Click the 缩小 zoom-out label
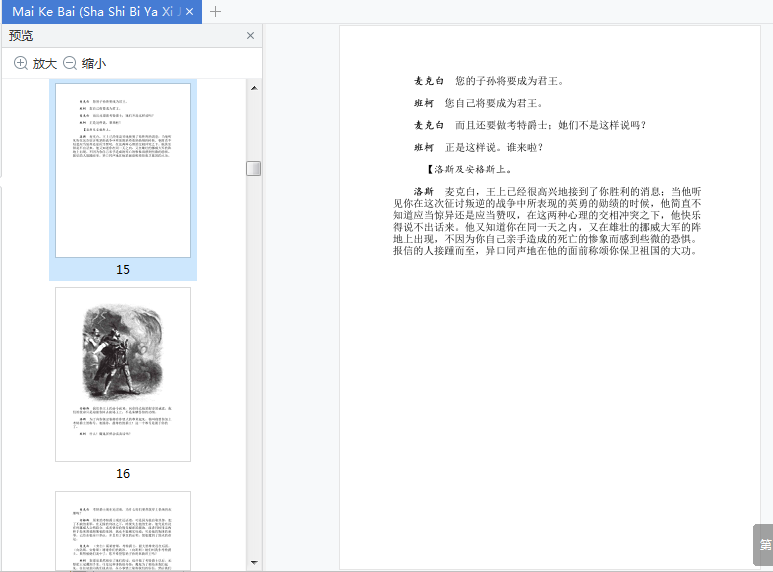The width and height of the screenshot is (773, 572). [94, 64]
